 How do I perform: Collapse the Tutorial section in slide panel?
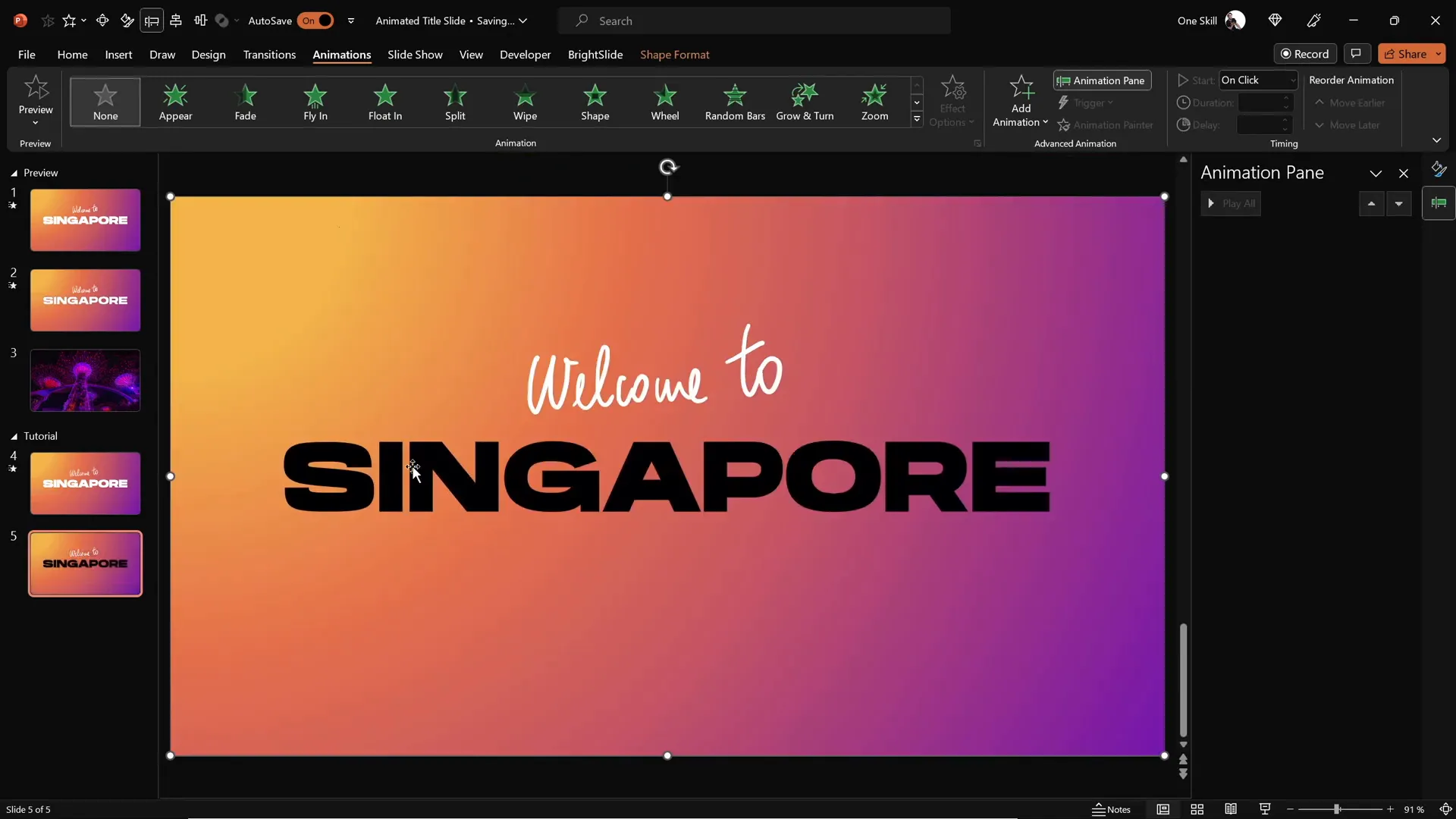click(14, 436)
